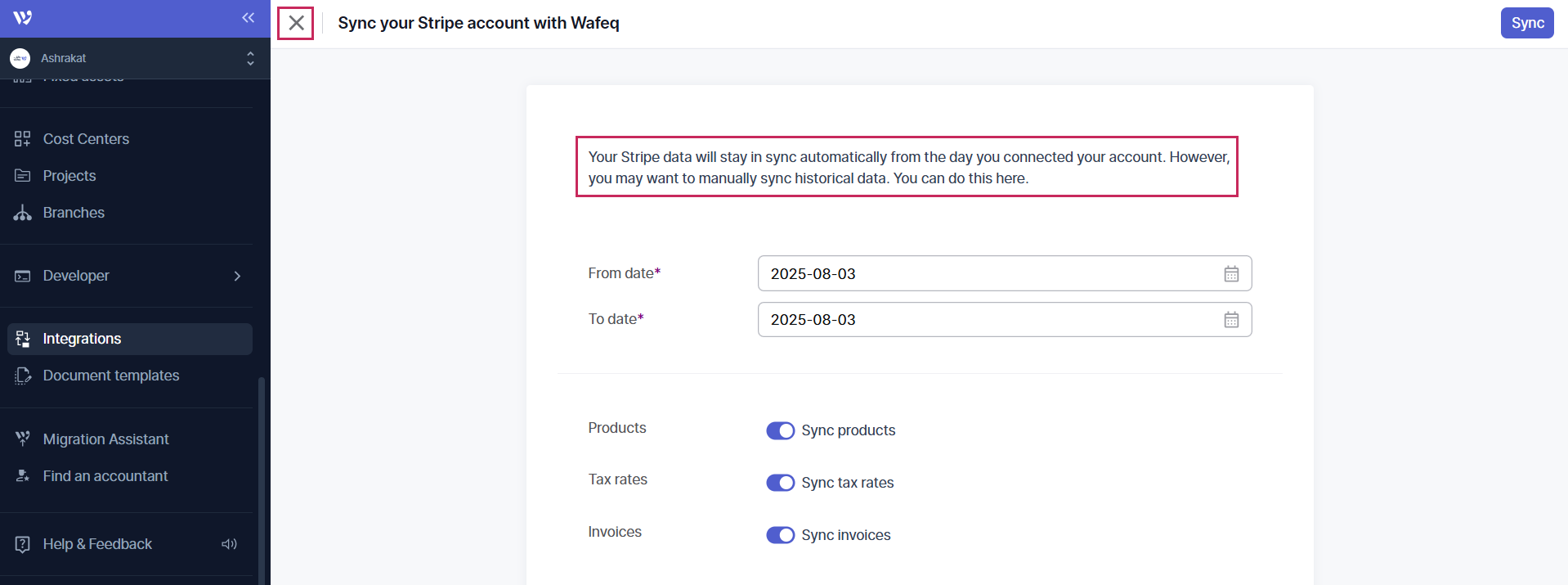Go to Projects in the sidebar
1568x585 pixels.
[69, 176]
